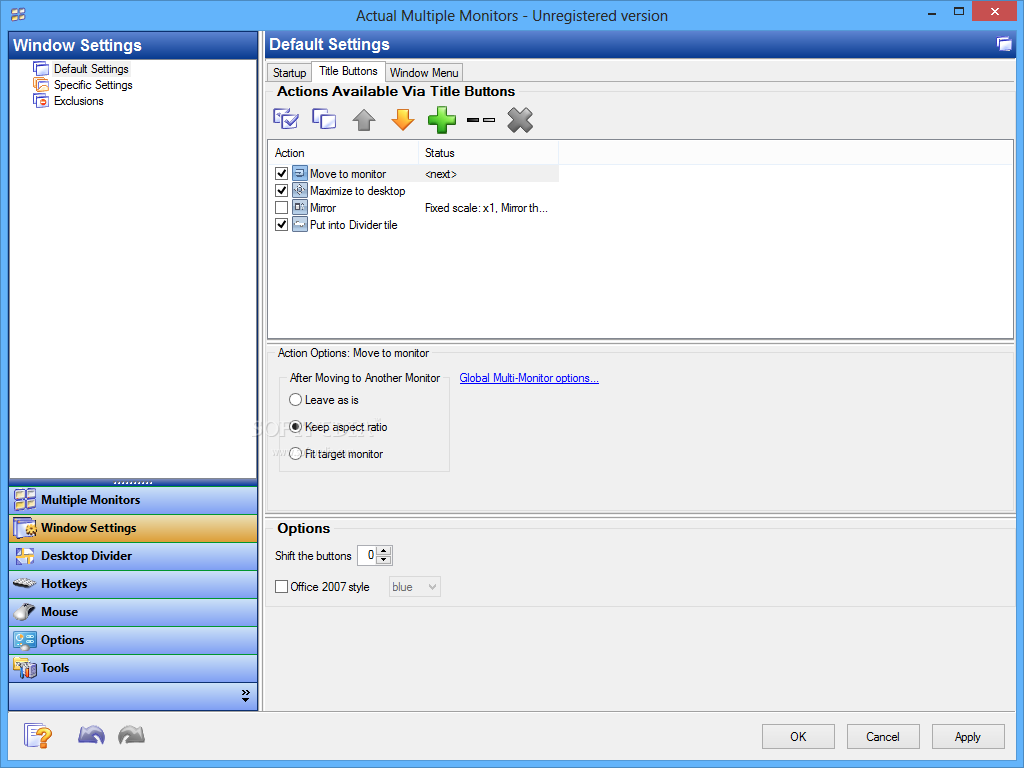Click the copy windows toolbar icon
Viewport: 1024px width, 768px height.
(324, 120)
